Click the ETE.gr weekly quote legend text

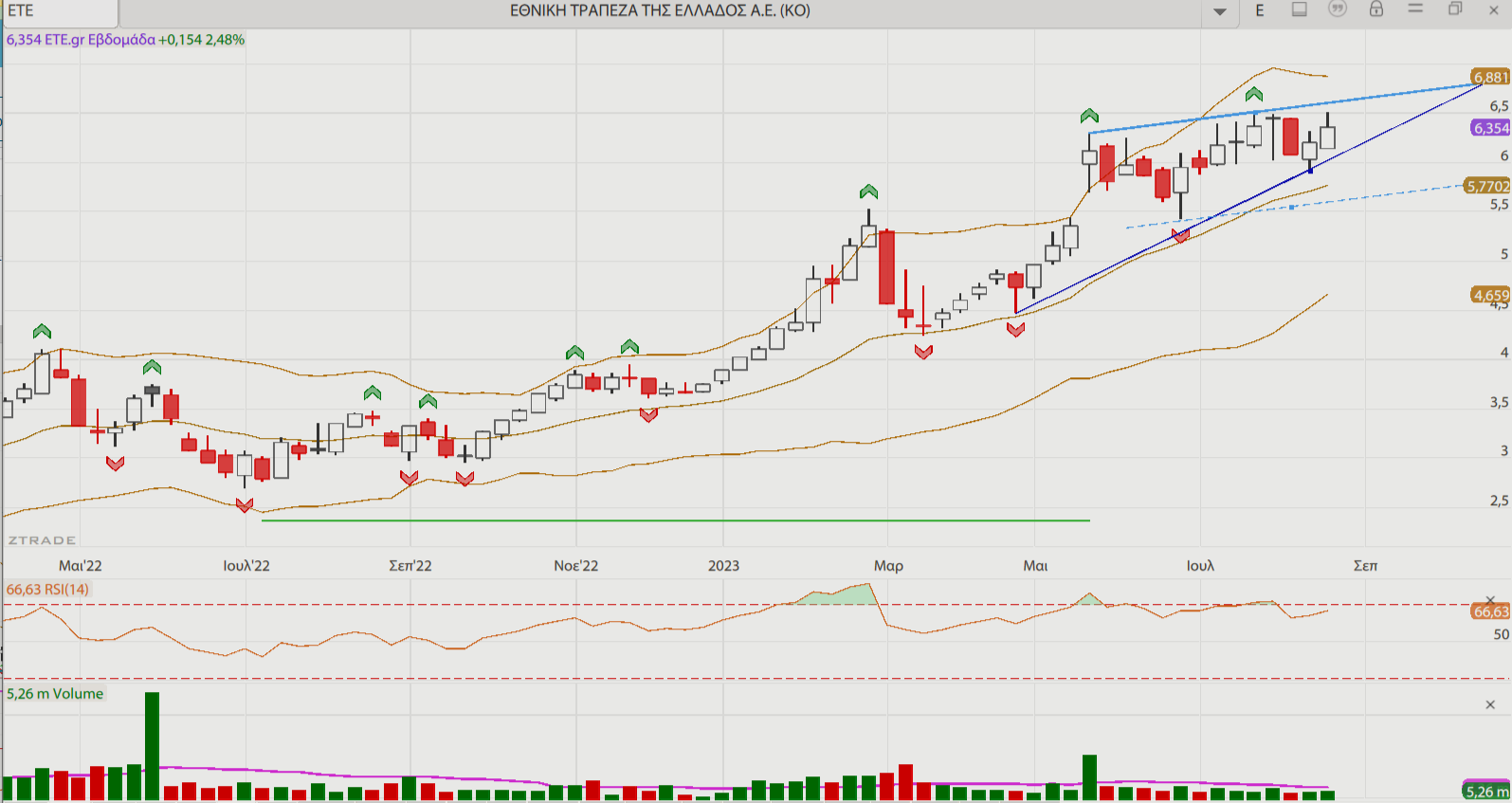[x=125, y=40]
